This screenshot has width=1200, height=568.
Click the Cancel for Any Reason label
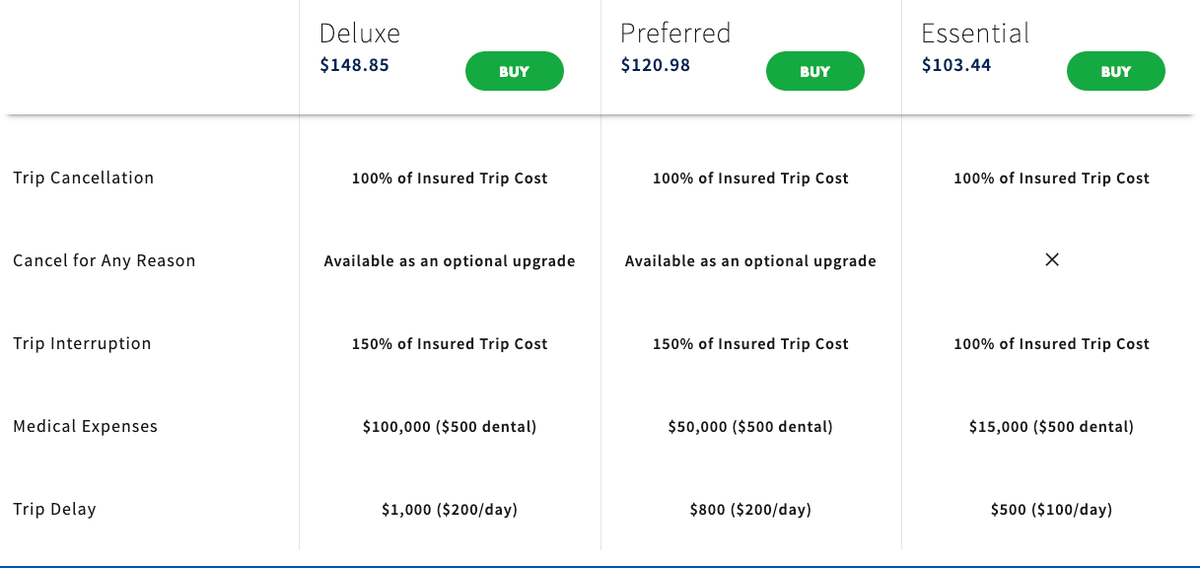104,261
